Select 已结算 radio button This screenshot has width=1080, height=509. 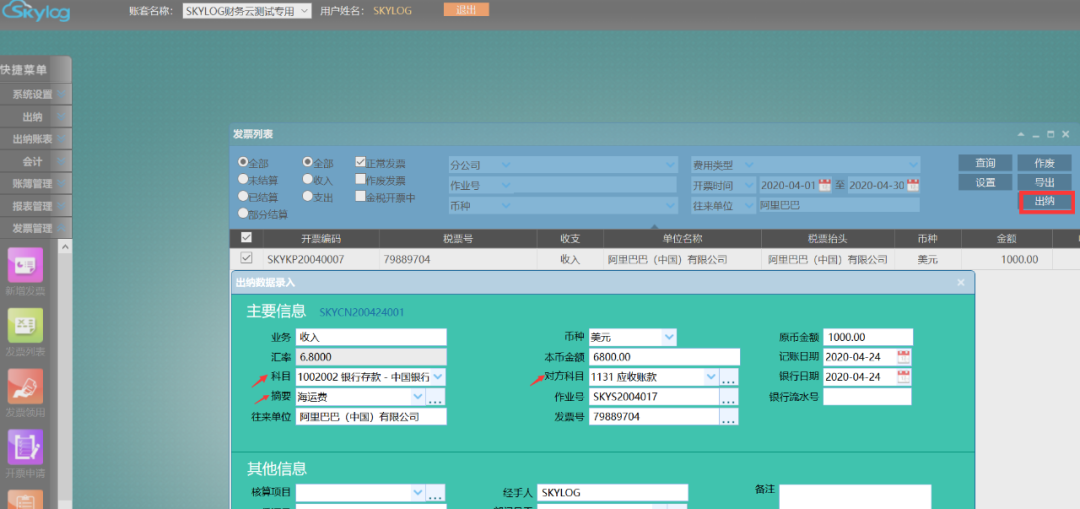(x=242, y=196)
